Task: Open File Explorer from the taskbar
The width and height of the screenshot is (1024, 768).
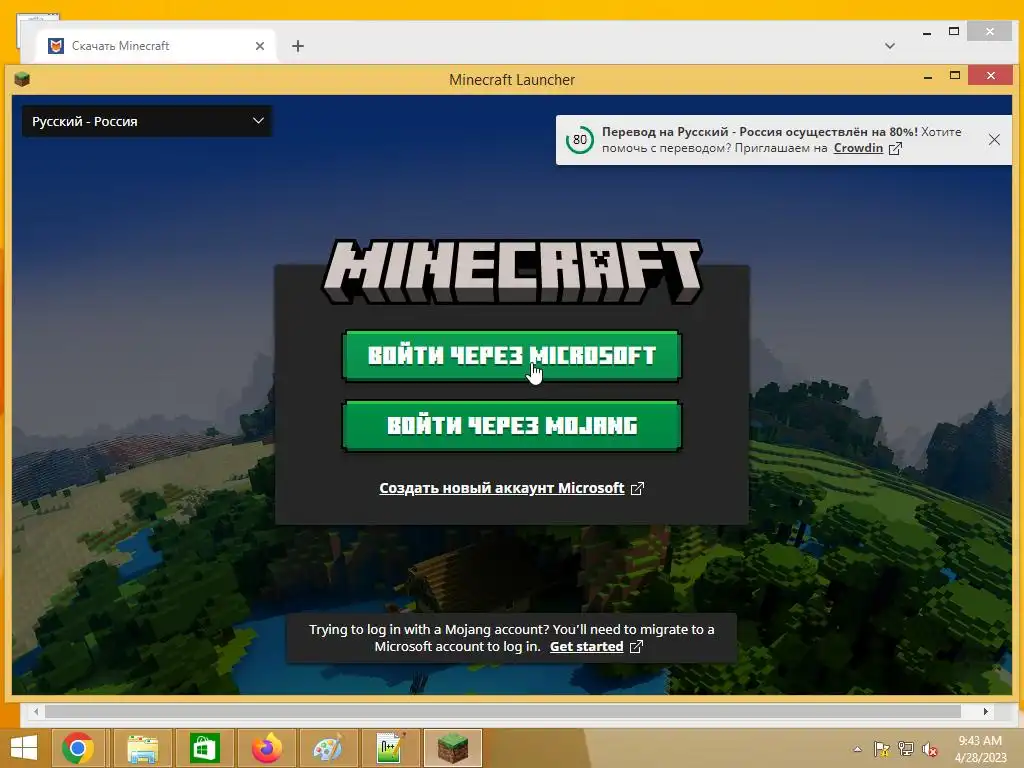Action: [142, 748]
